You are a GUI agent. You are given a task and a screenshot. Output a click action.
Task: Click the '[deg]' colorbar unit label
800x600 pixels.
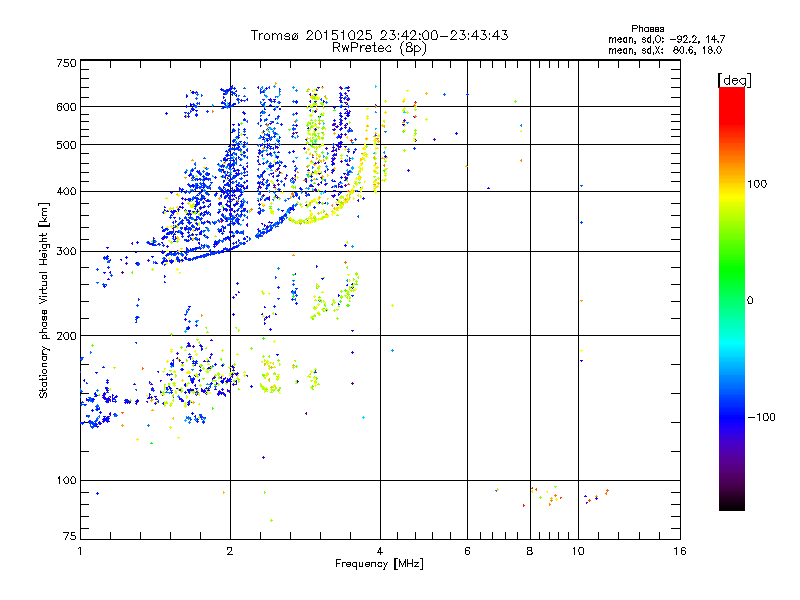click(x=734, y=80)
